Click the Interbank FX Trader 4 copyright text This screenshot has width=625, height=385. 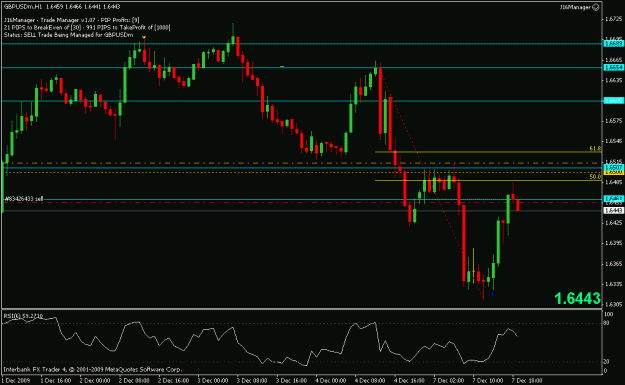pos(92,369)
